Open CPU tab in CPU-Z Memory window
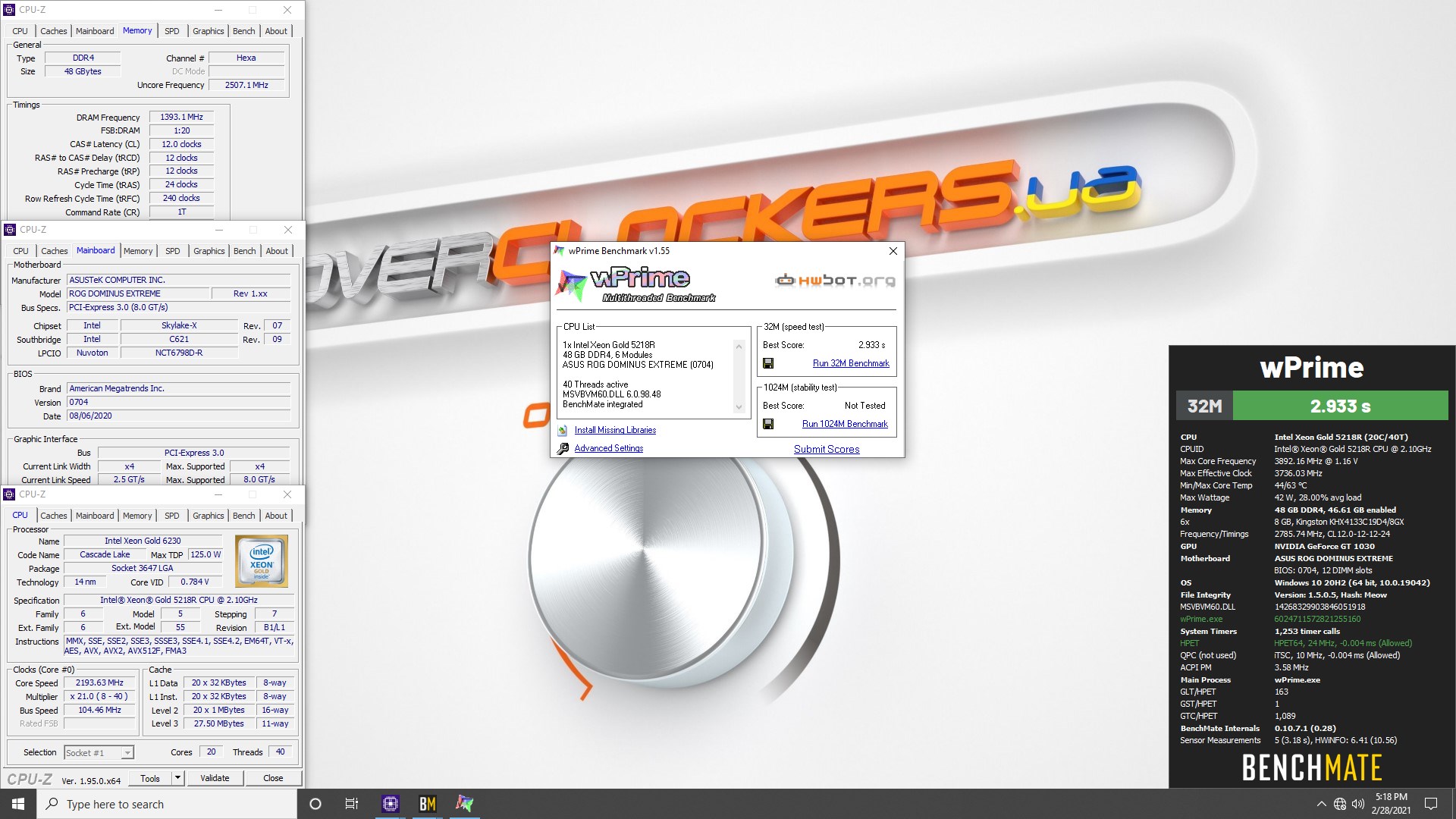The image size is (1456, 819). [20, 31]
